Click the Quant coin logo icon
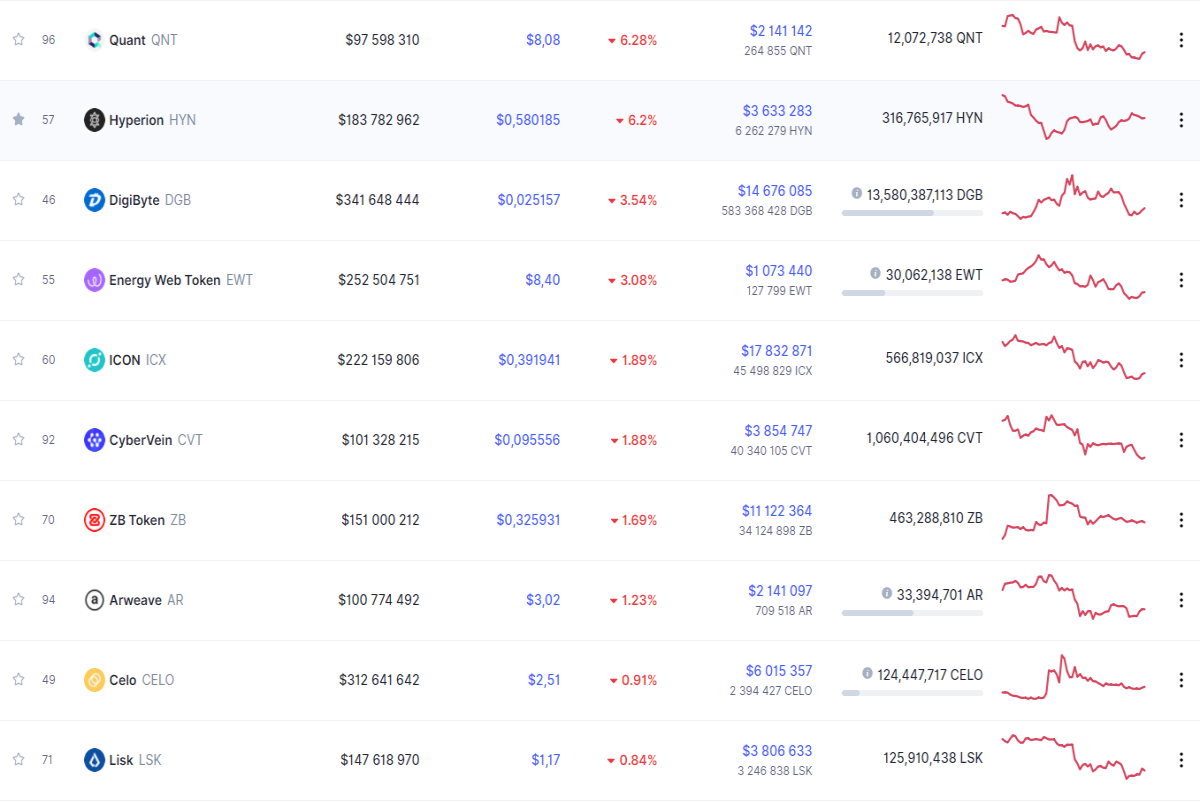This screenshot has height=803, width=1200. pos(94,40)
